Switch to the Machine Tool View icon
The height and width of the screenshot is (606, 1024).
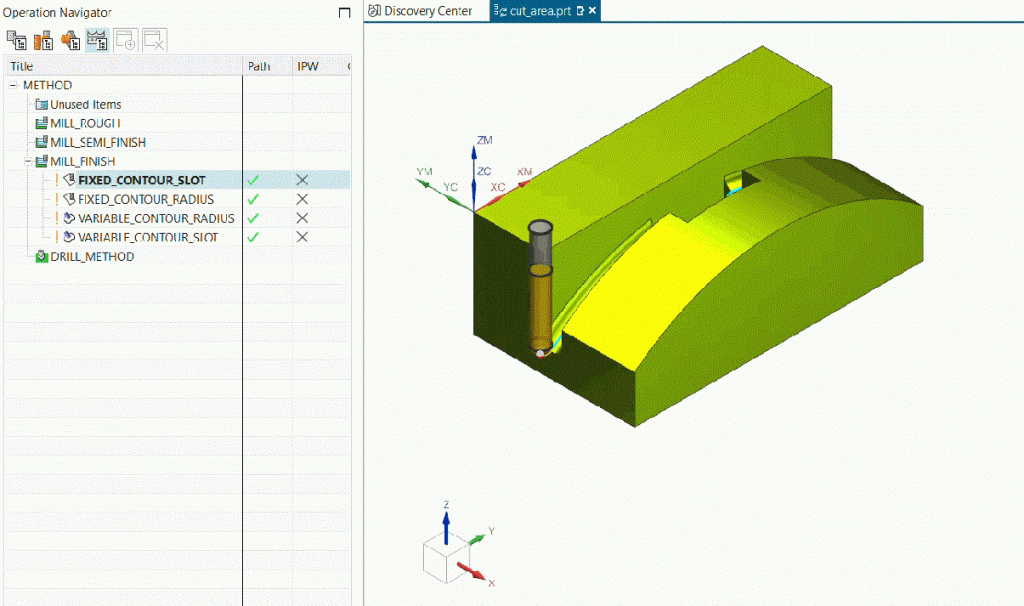point(43,40)
